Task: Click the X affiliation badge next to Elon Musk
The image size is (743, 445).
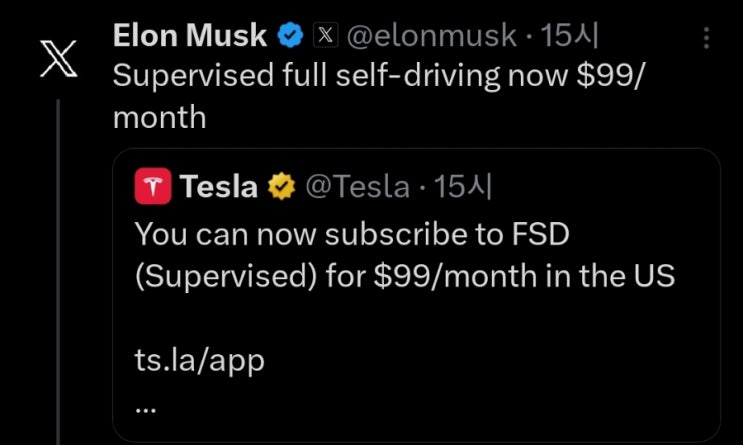Action: click(x=326, y=37)
